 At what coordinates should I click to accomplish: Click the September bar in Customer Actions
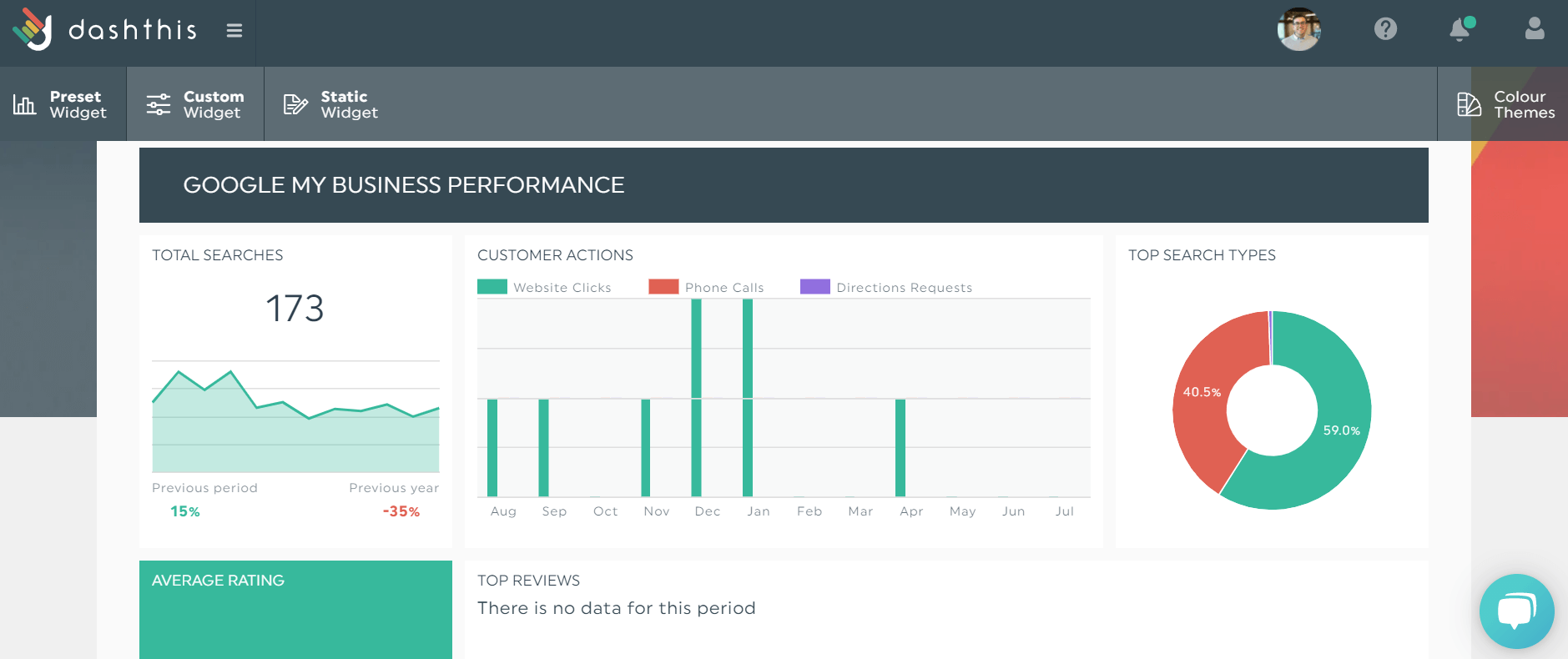tap(543, 448)
